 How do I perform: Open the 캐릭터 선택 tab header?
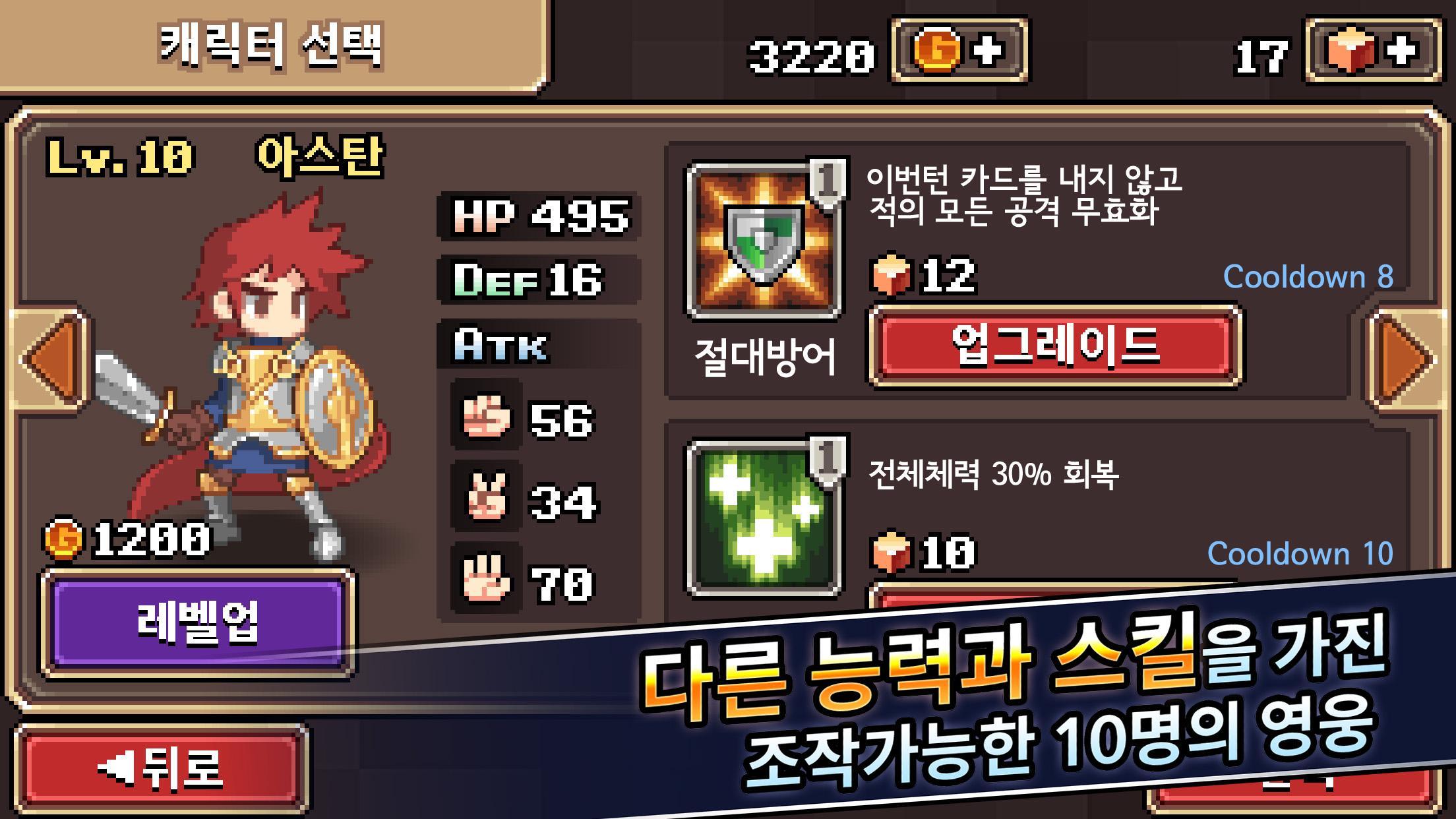pyautogui.click(x=272, y=46)
